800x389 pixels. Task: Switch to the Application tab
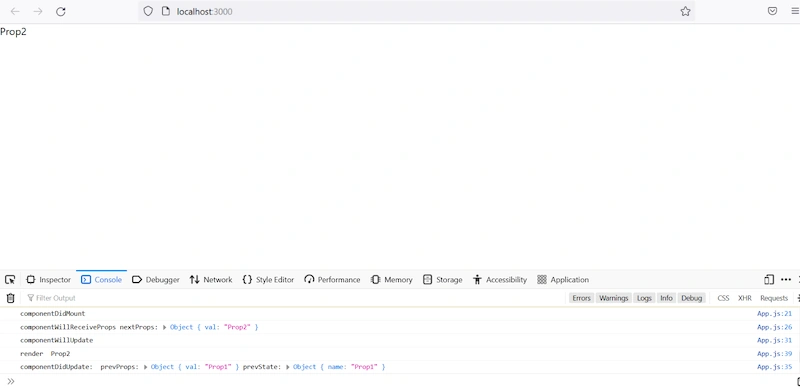pyautogui.click(x=563, y=280)
